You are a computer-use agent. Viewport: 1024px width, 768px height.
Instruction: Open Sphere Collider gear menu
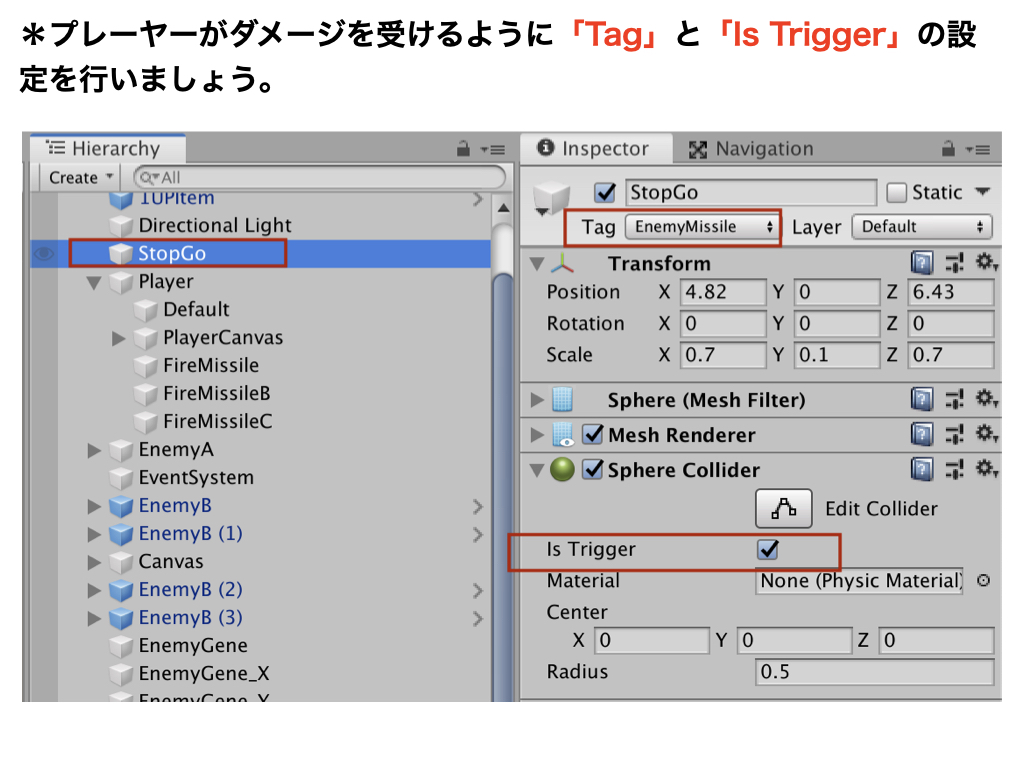[986, 470]
